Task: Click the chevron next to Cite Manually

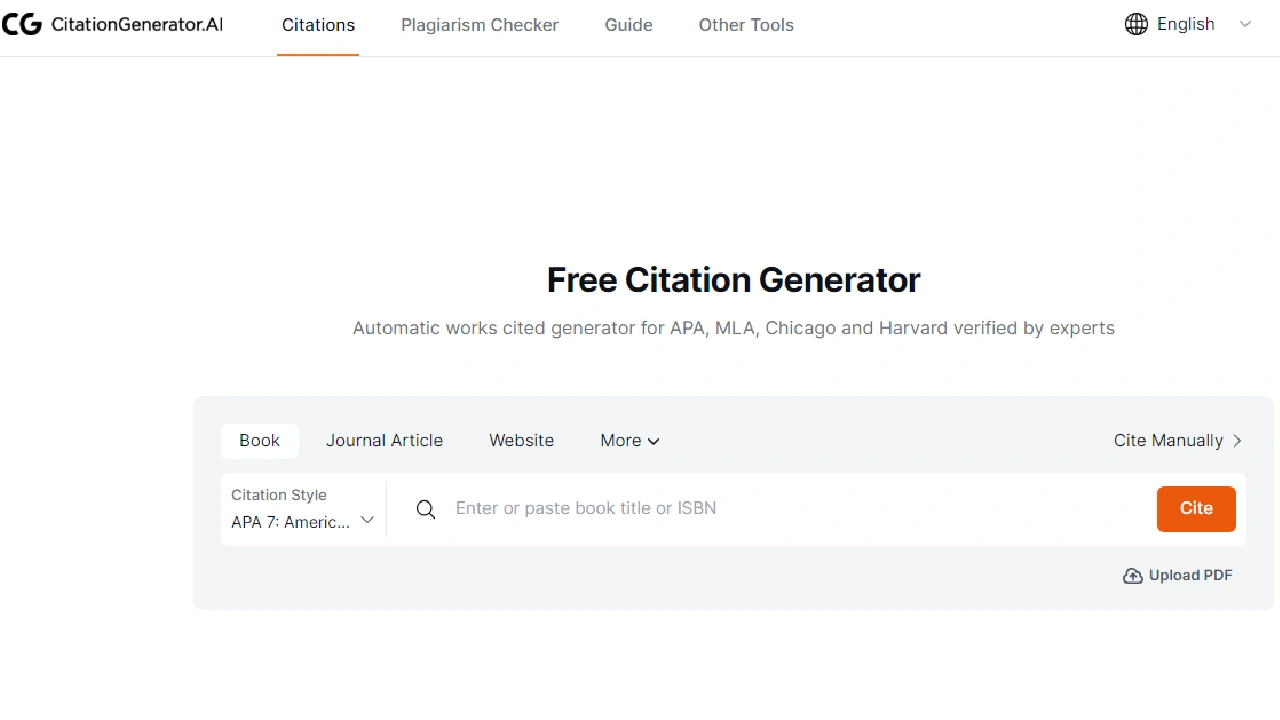Action: click(1237, 440)
